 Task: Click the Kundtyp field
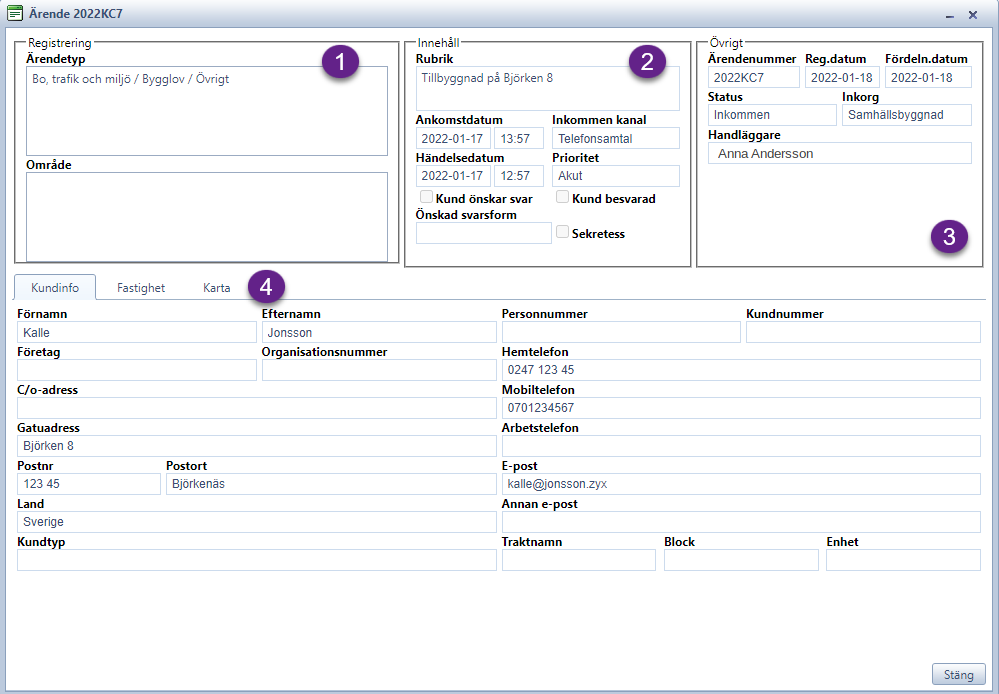[257, 560]
